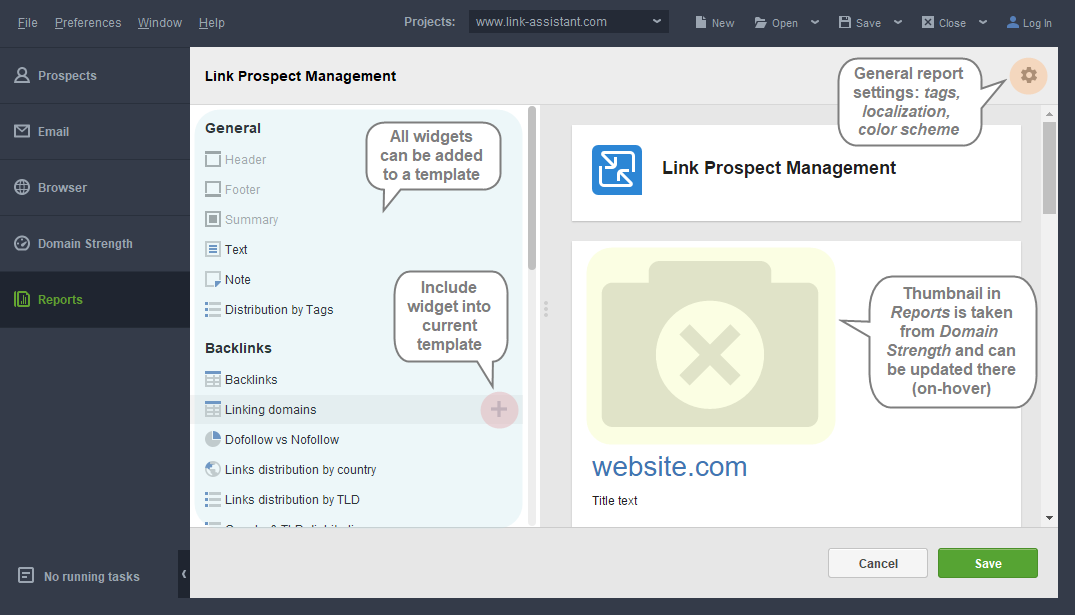Select the Dofollow vs Nofollow widget
The image size is (1075, 615).
(272, 440)
